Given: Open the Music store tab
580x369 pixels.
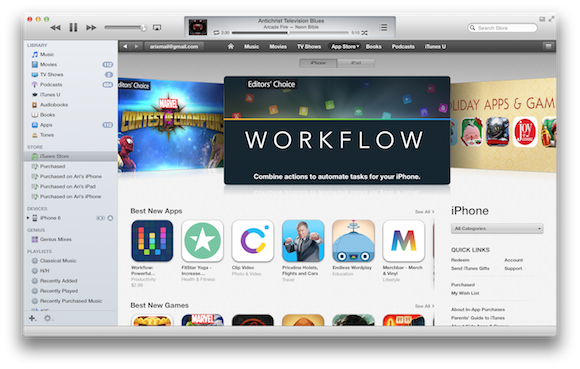Looking at the screenshot, I should pyautogui.click(x=251, y=47).
